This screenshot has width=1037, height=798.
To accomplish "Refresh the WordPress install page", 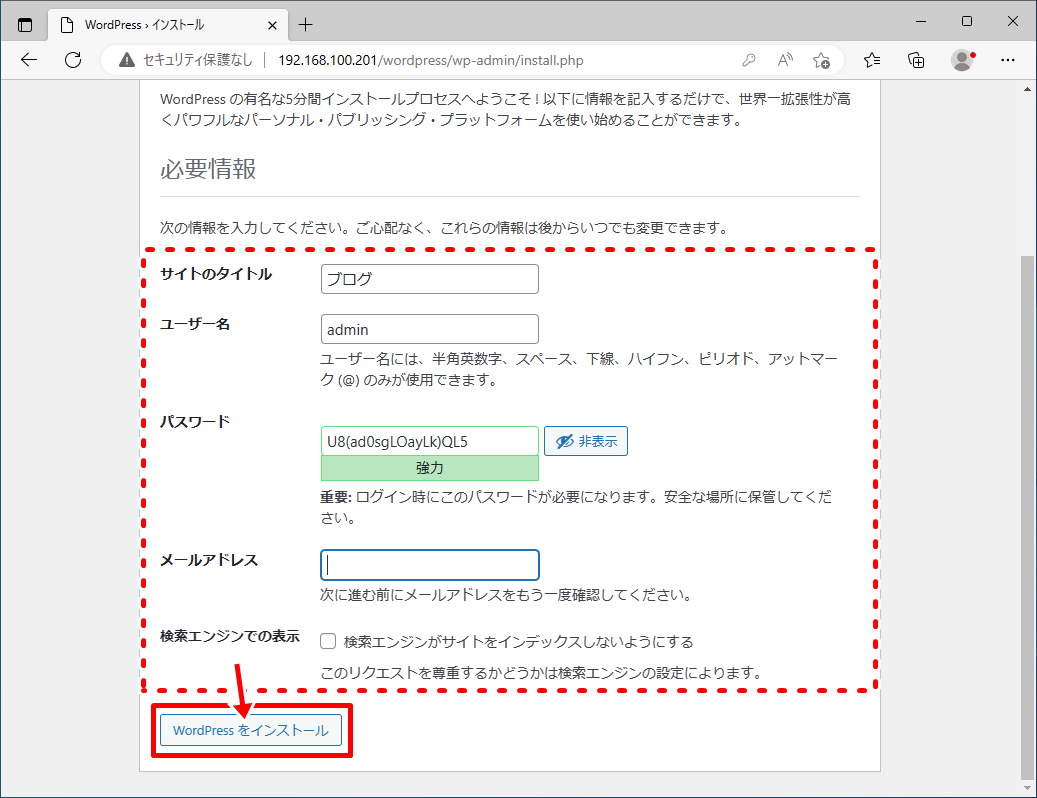I will 73,60.
